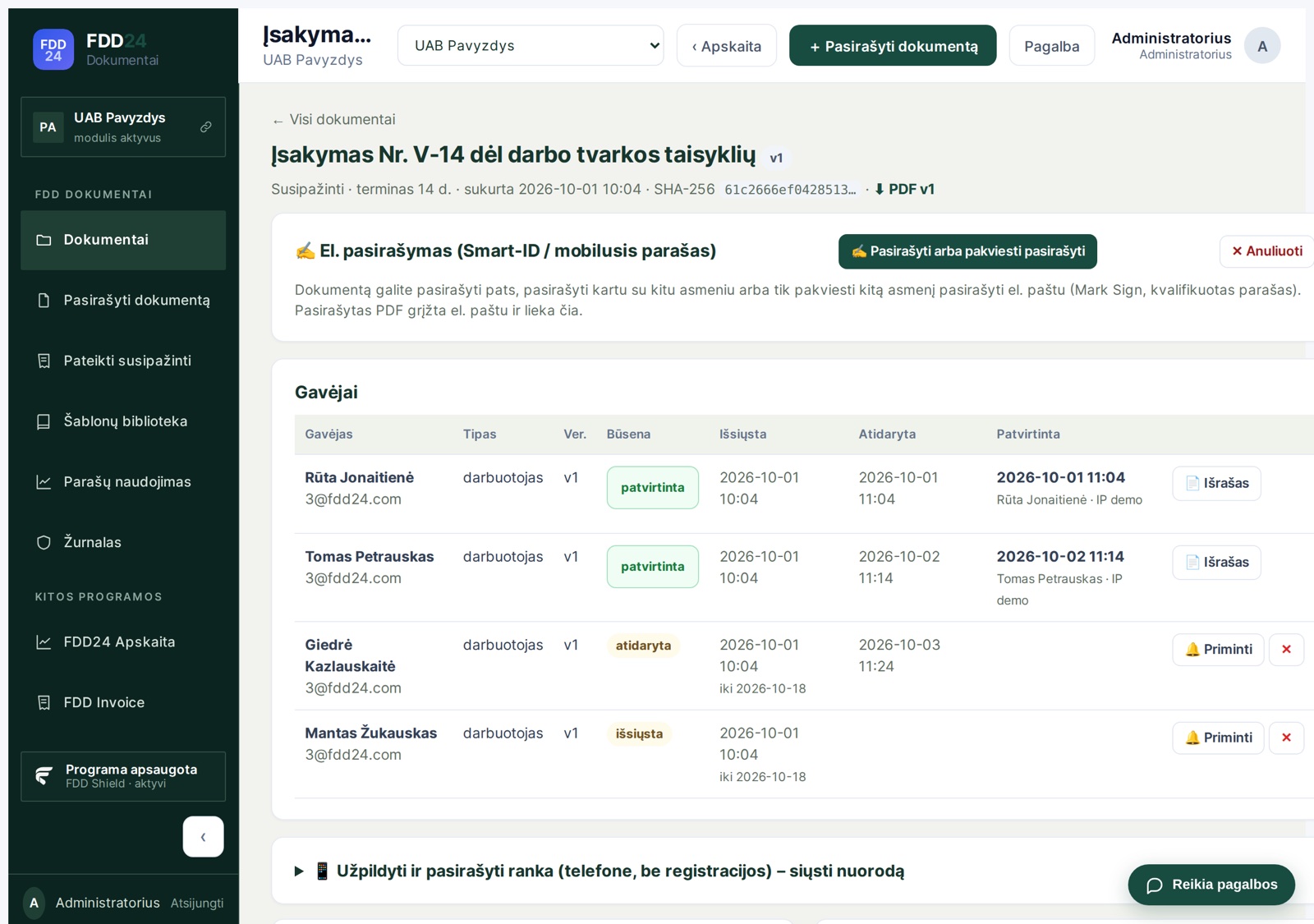Remove recipient Mantas Žukauskas with red X

[1286, 738]
